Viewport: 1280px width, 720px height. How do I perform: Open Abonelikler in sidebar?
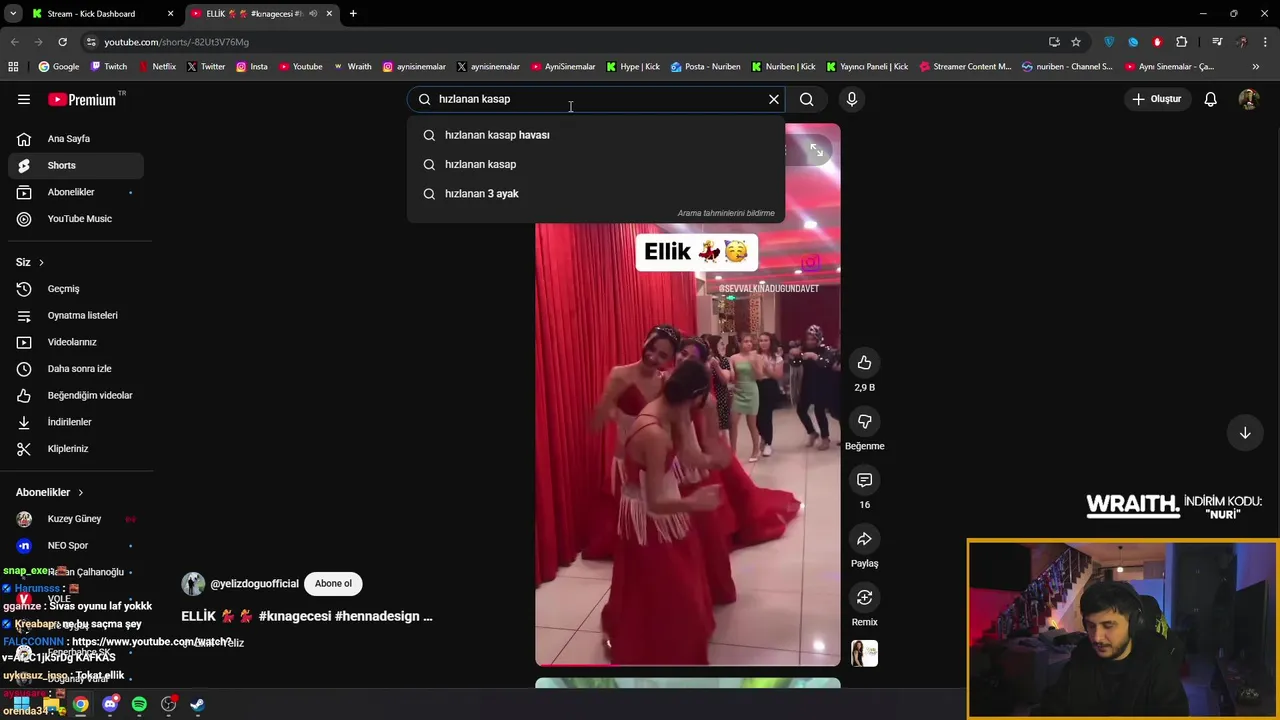point(76,192)
